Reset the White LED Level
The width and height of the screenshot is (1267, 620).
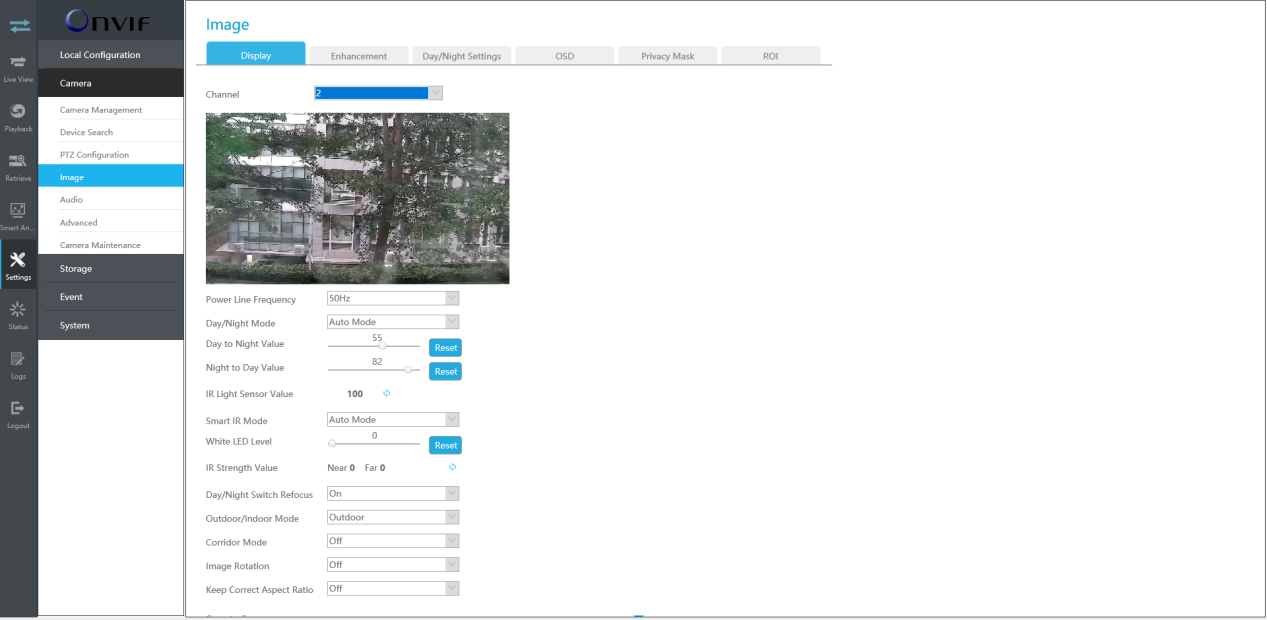pos(446,445)
